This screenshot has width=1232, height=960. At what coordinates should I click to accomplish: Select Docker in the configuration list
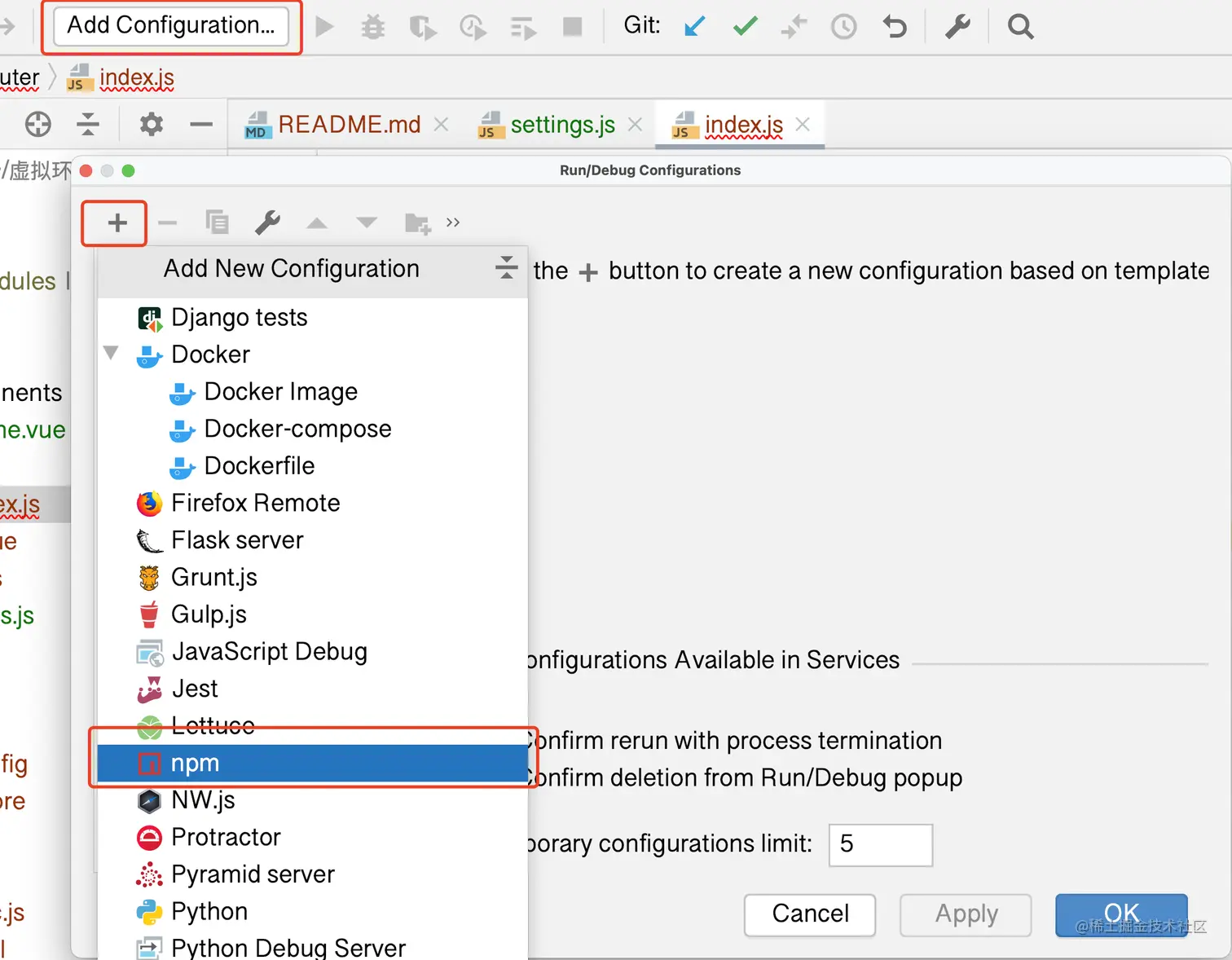(313, 354)
